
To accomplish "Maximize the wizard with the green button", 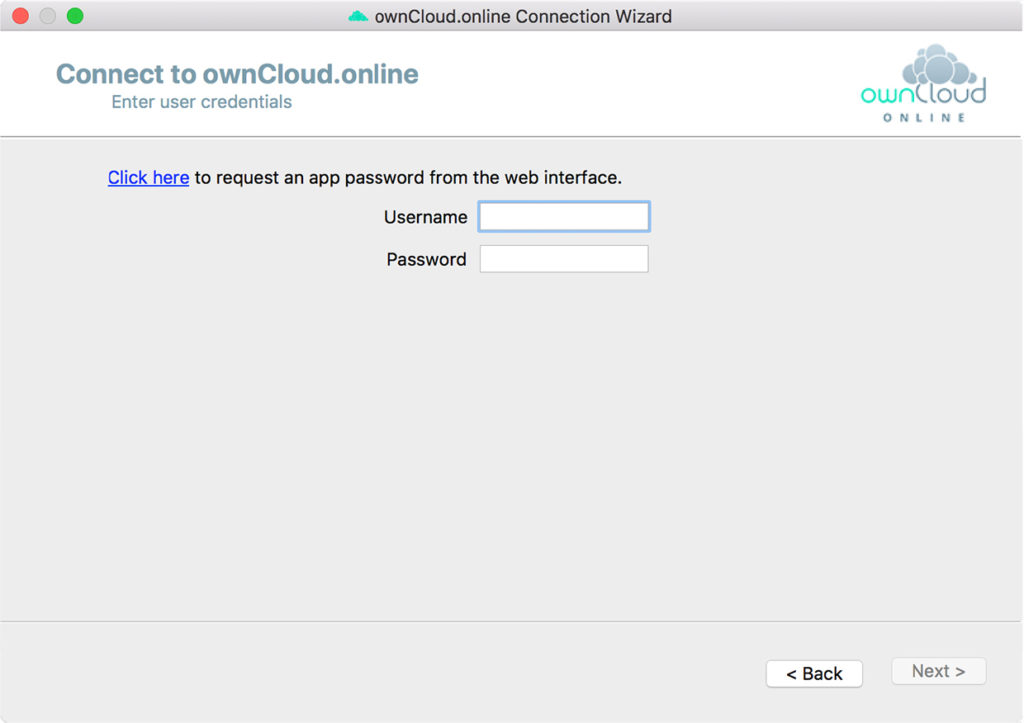I will point(73,16).
